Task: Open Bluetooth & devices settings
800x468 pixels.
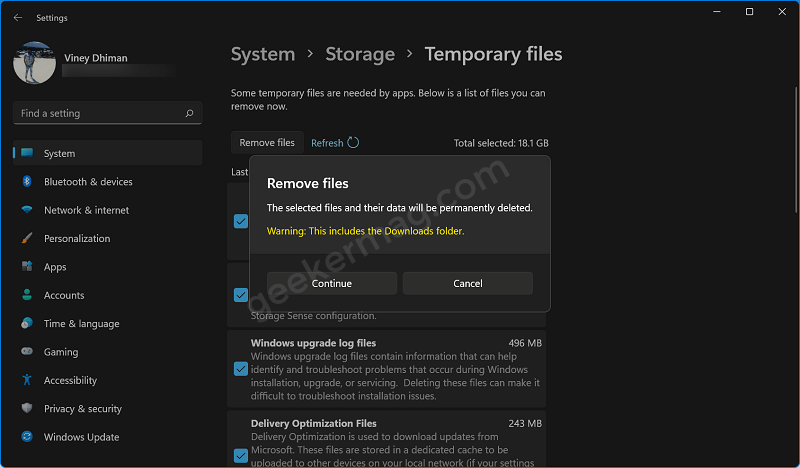Action: tap(88, 182)
